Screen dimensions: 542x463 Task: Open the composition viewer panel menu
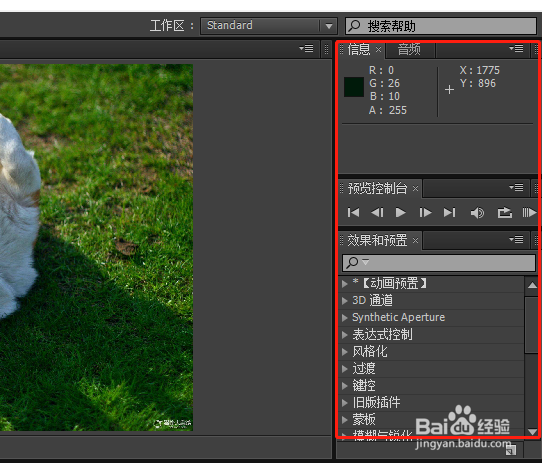pyautogui.click(x=306, y=48)
